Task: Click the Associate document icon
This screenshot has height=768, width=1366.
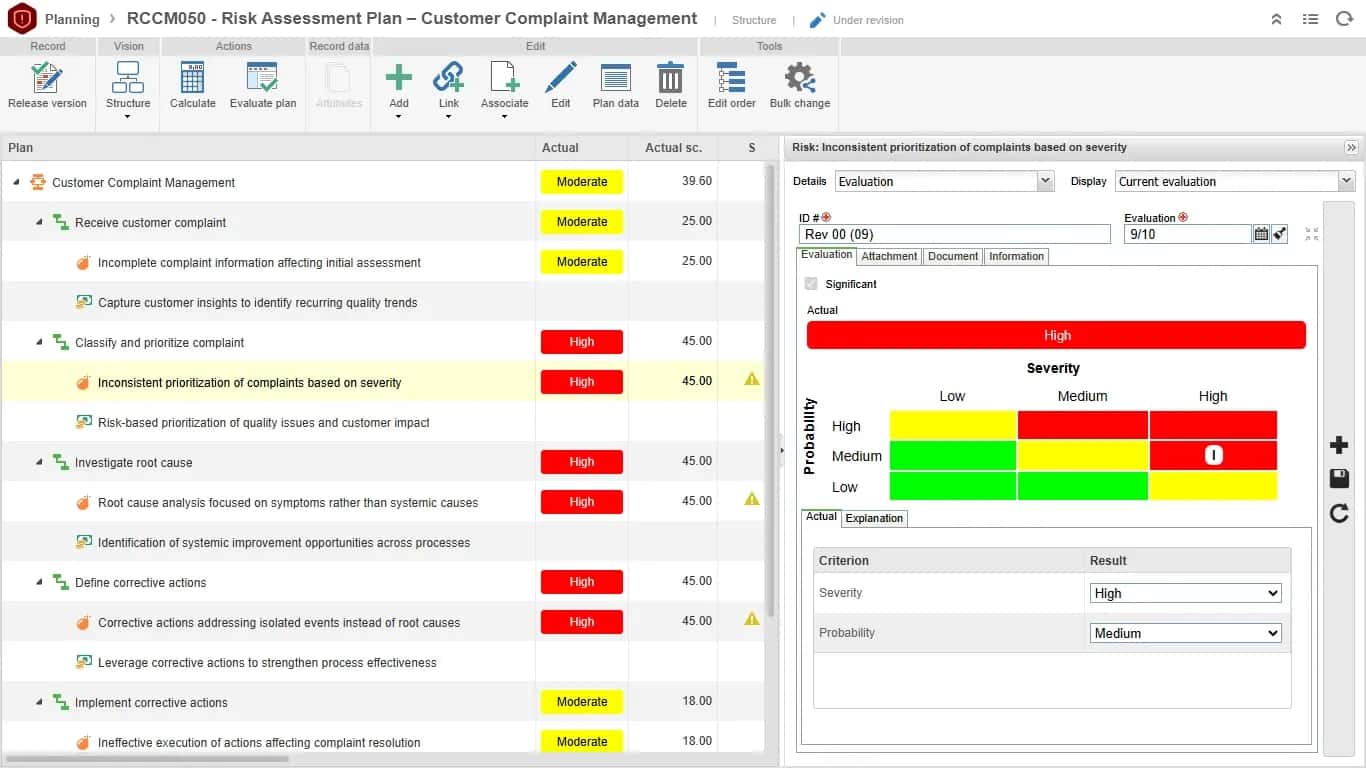Action: 504,78
